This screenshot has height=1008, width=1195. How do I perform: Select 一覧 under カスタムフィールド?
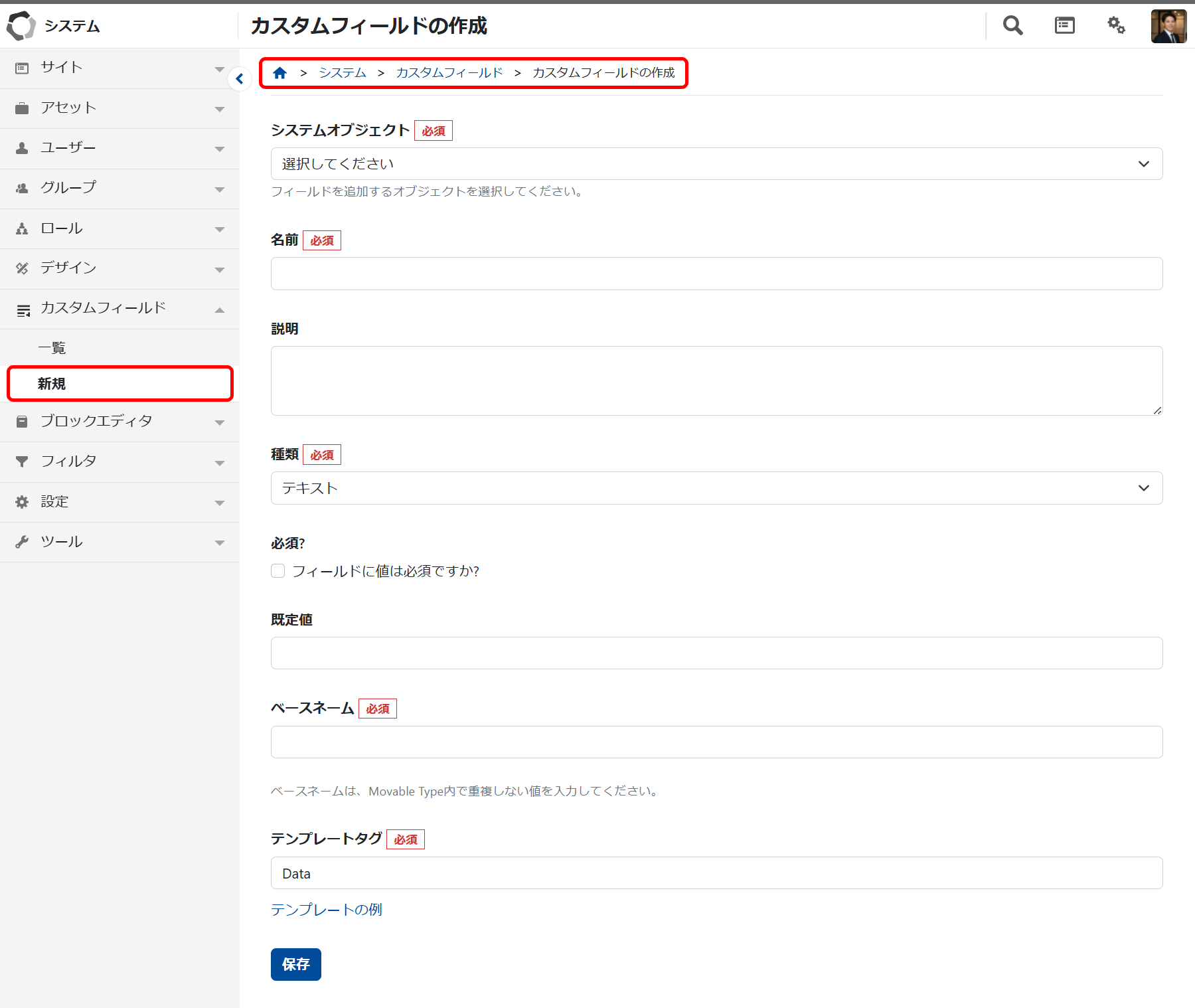click(x=52, y=348)
